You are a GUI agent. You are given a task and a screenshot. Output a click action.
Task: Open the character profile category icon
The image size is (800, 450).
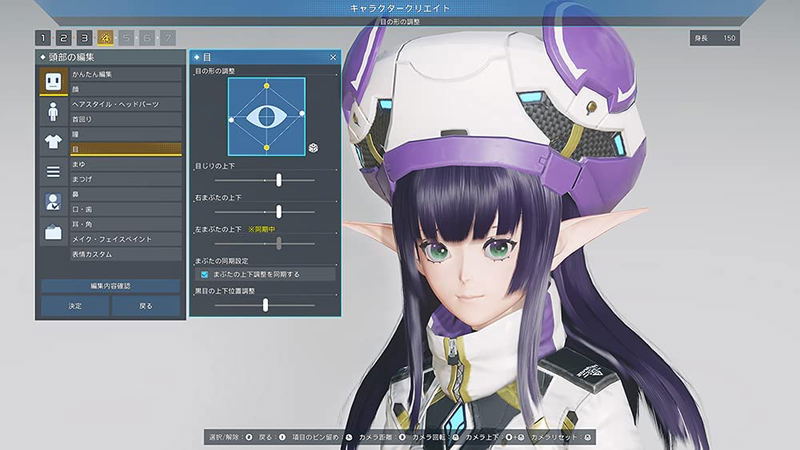[52, 202]
